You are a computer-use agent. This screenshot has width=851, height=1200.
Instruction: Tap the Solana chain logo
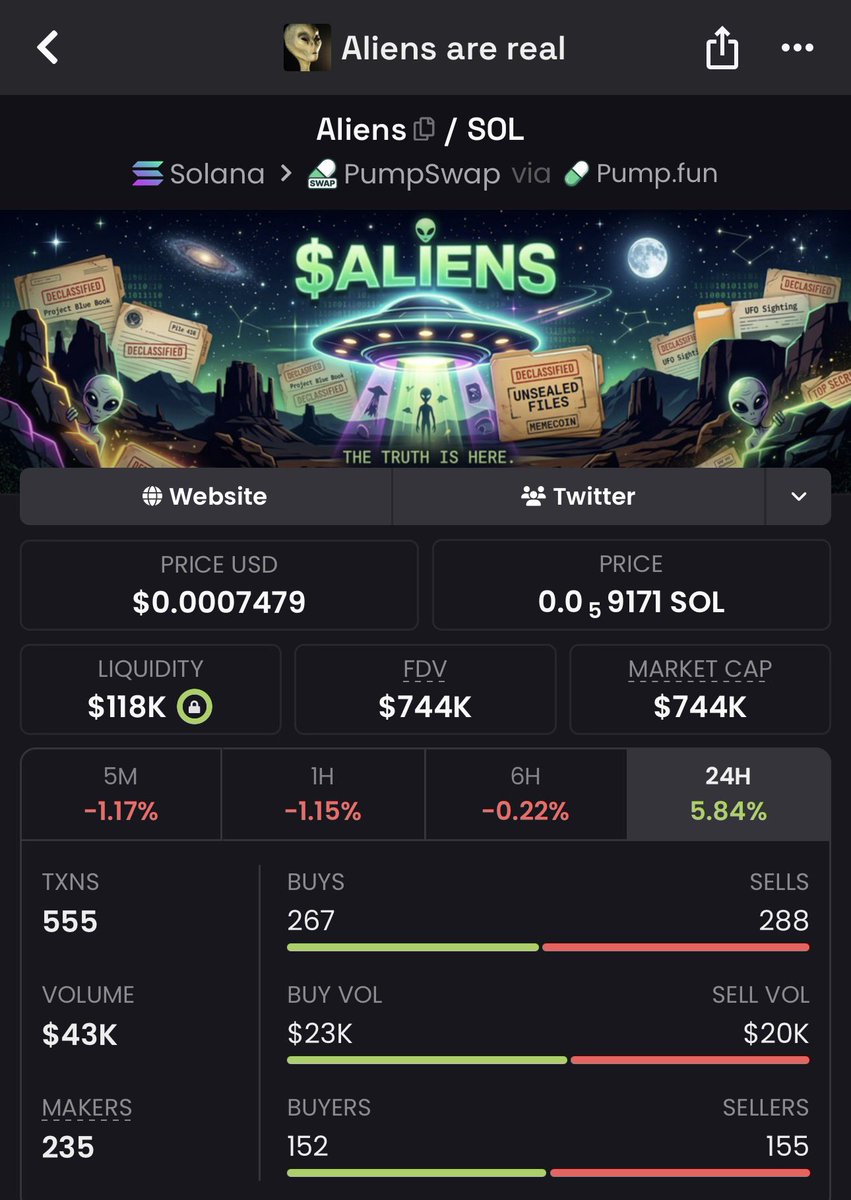(147, 174)
